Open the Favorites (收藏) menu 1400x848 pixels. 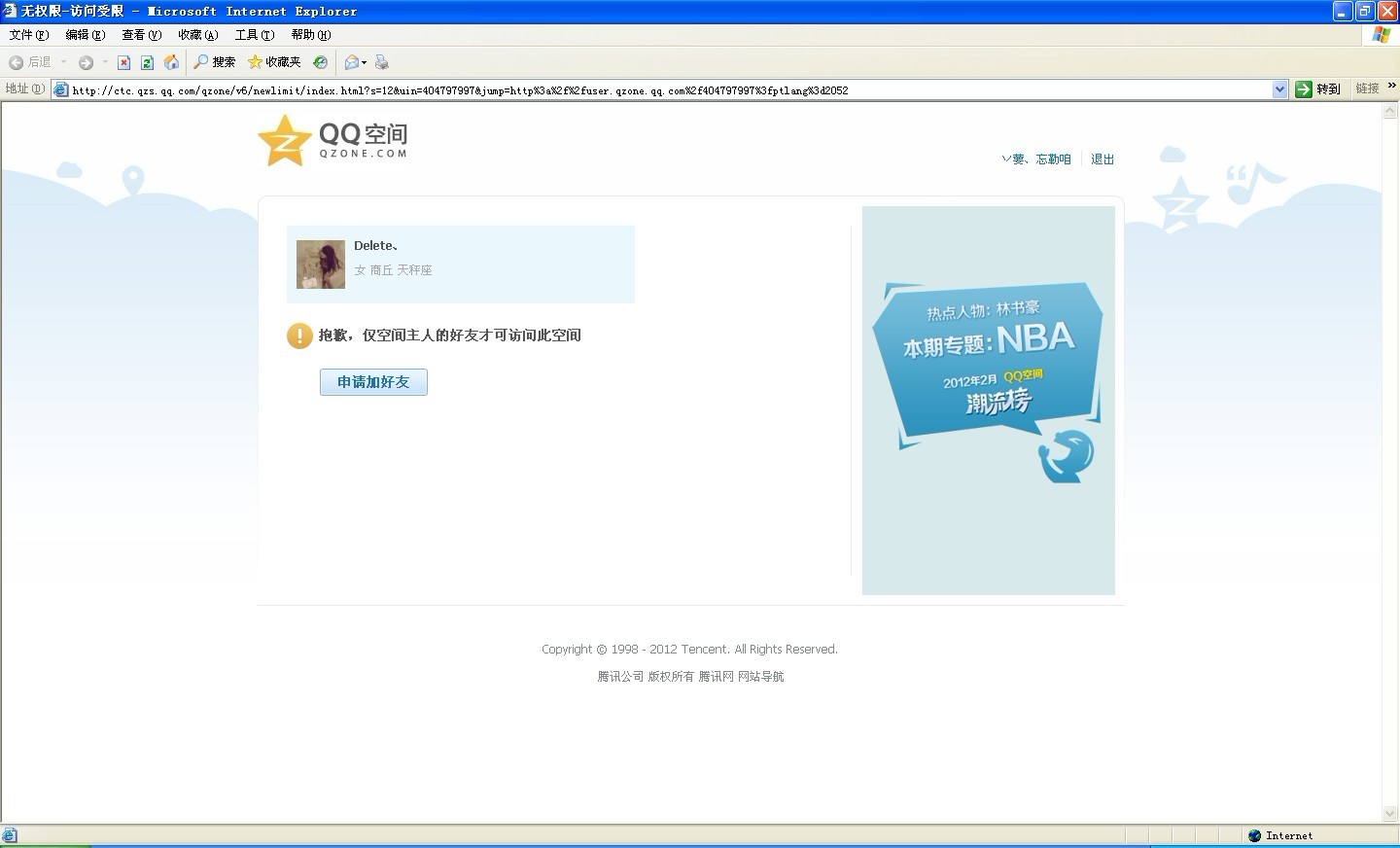click(197, 35)
